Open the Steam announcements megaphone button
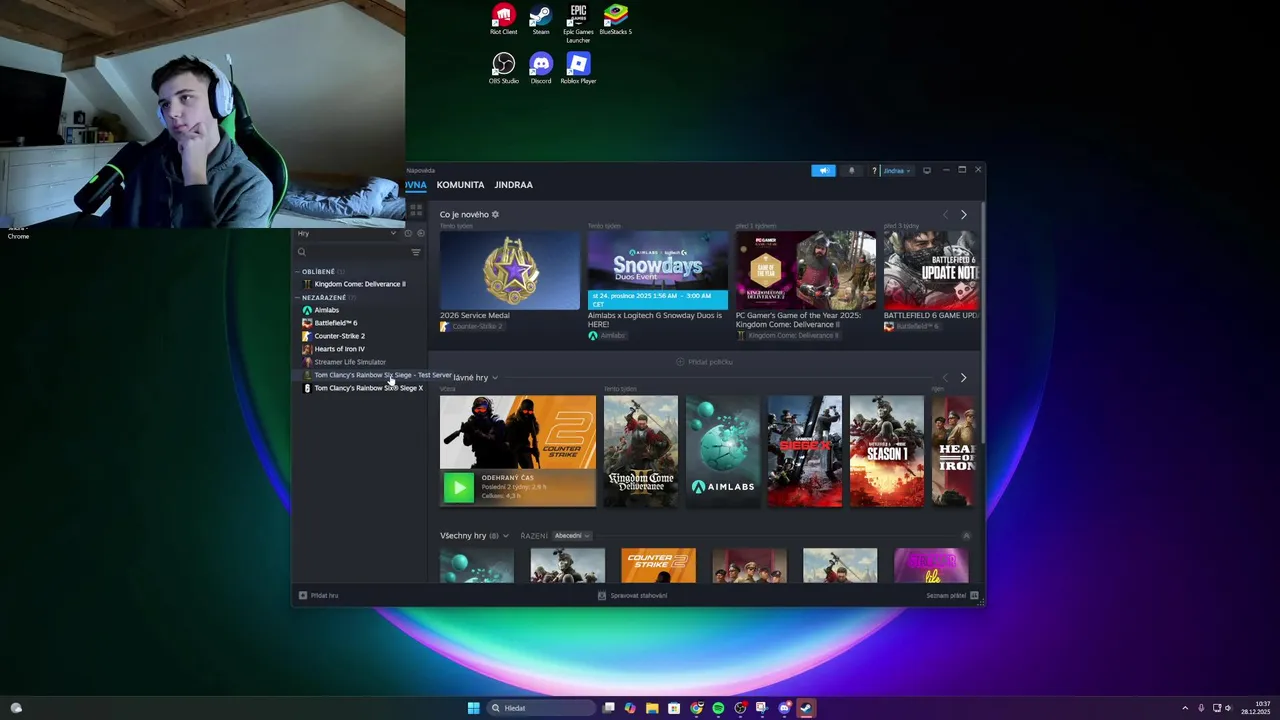Viewport: 1280px width, 720px height. [x=824, y=170]
